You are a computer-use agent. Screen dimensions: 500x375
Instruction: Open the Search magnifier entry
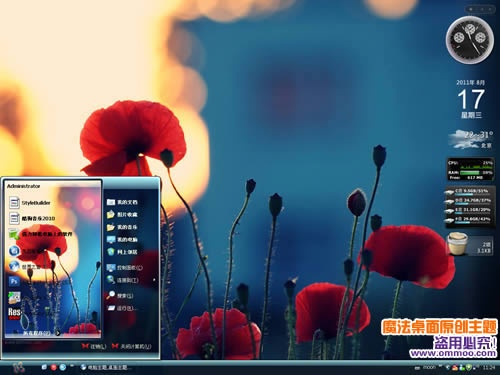click(120, 295)
